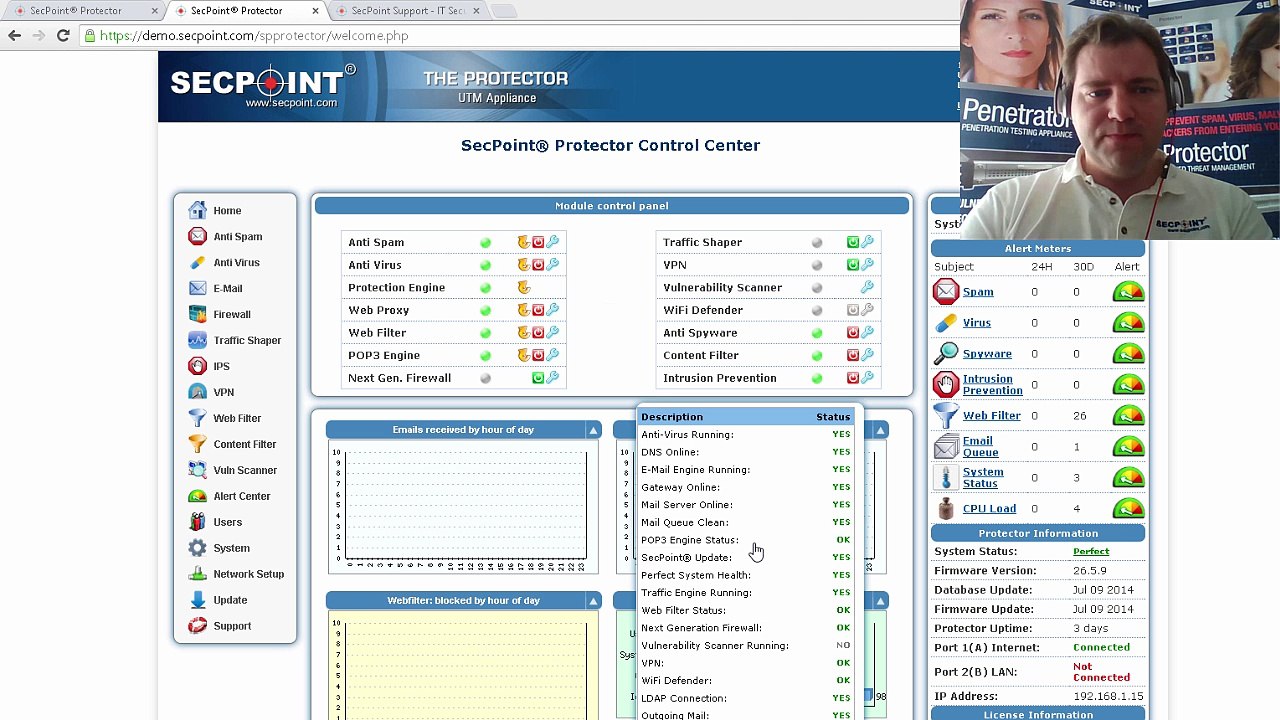Turn off Anti Virus module power button
Image resolution: width=1280 pixels, height=720 pixels.
[x=538, y=265]
